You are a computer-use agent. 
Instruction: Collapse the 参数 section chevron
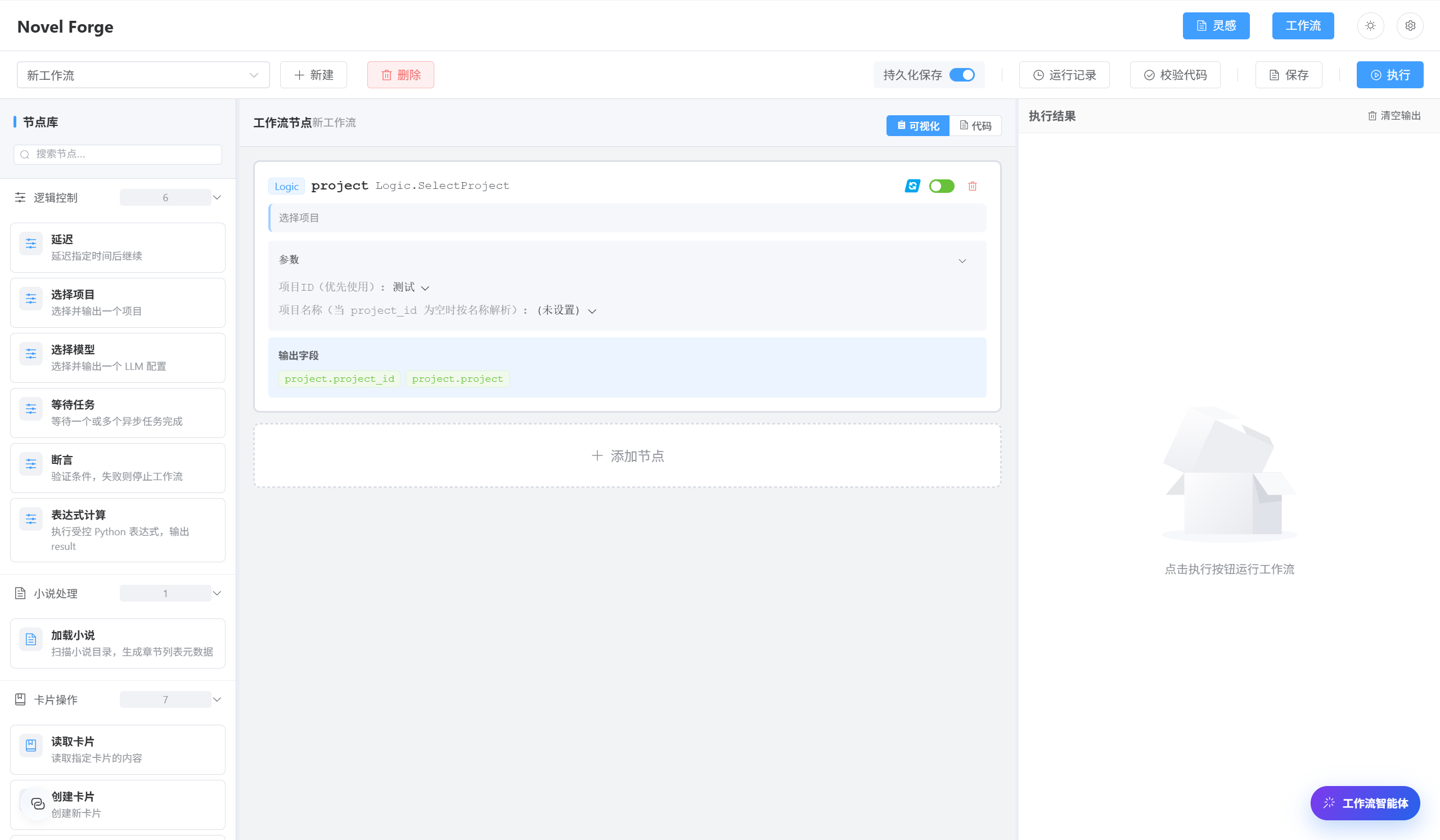coord(962,261)
